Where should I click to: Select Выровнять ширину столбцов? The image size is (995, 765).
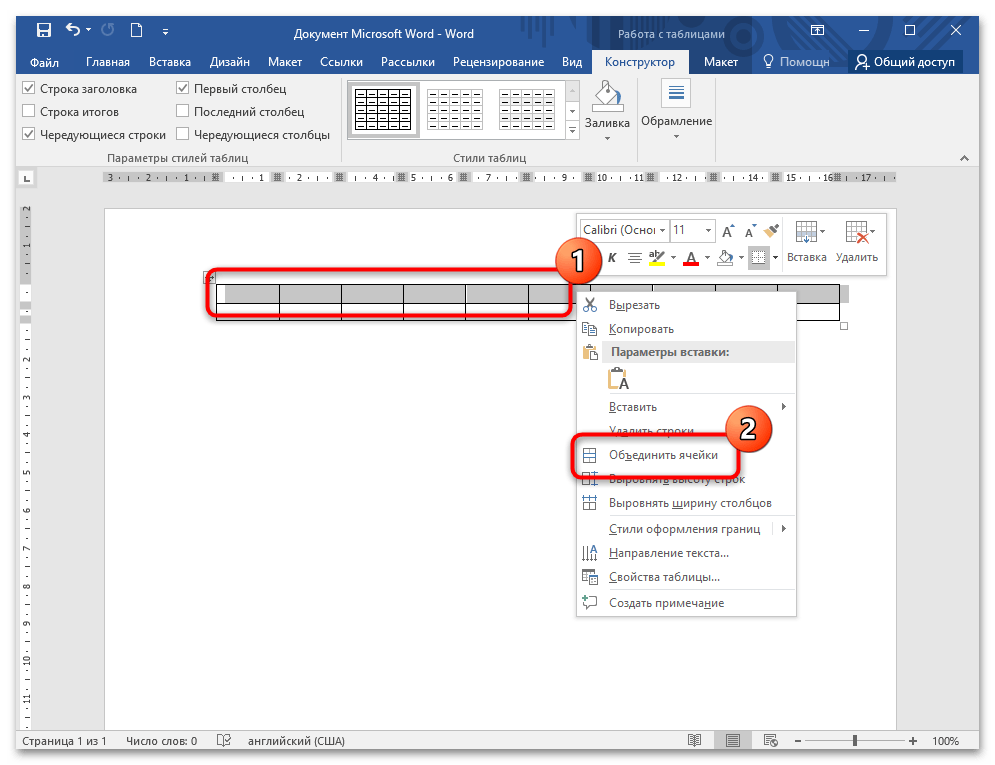click(686, 503)
